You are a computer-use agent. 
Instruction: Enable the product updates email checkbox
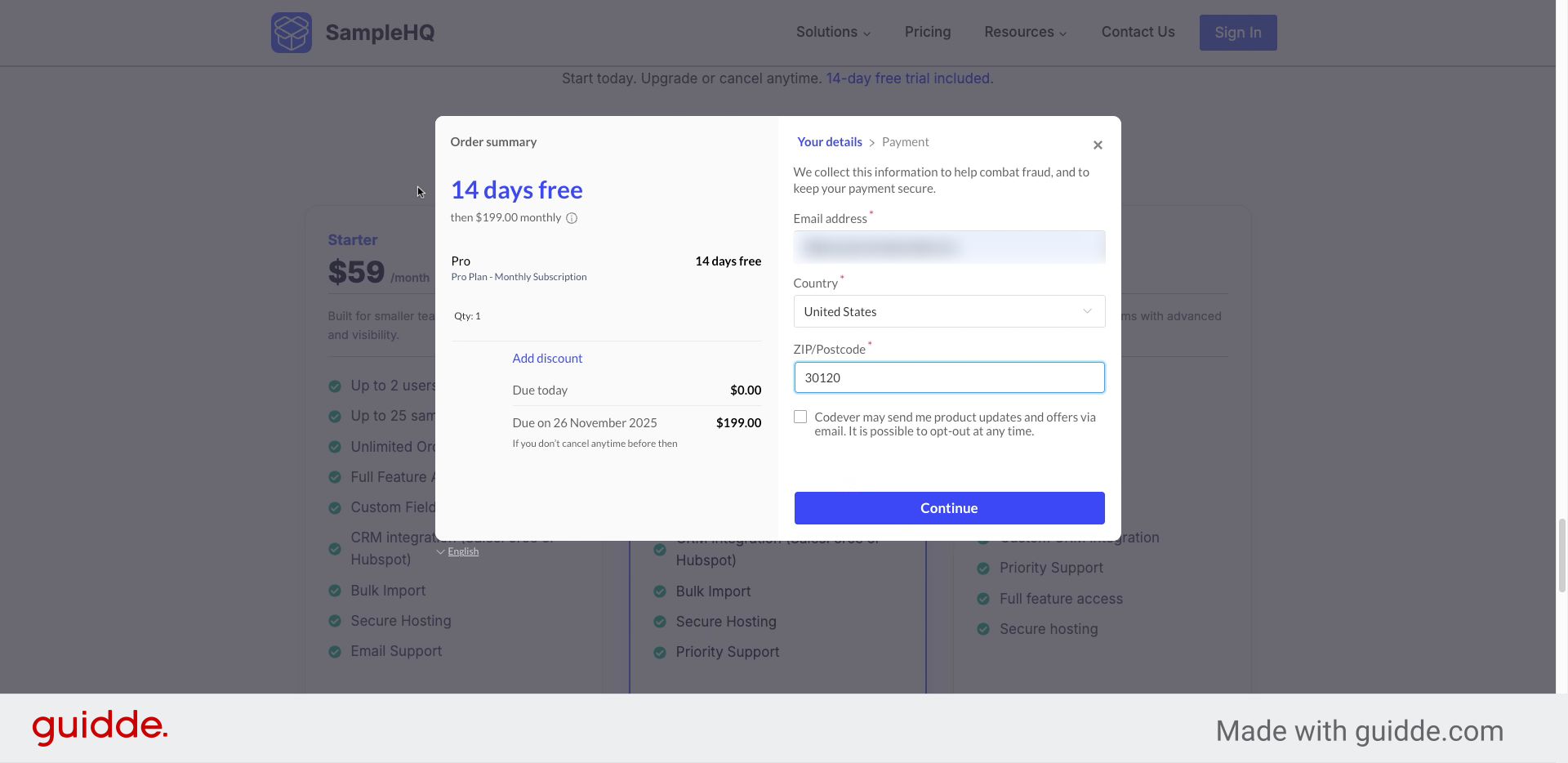[800, 417]
